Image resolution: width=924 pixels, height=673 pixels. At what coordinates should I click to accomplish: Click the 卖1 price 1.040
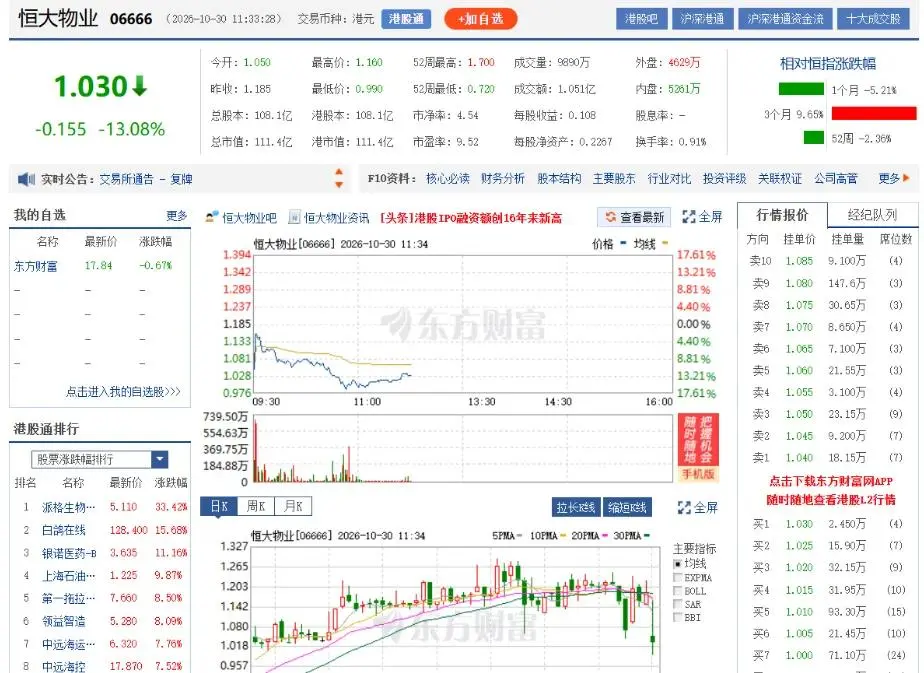click(799, 458)
